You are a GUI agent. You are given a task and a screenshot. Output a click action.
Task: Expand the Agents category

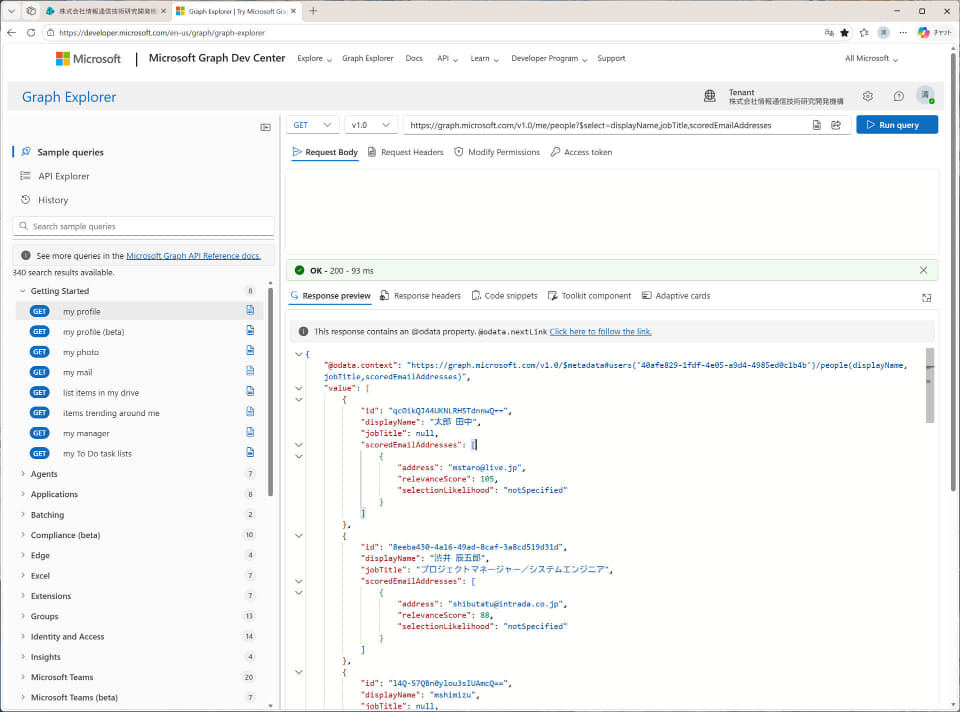23,474
